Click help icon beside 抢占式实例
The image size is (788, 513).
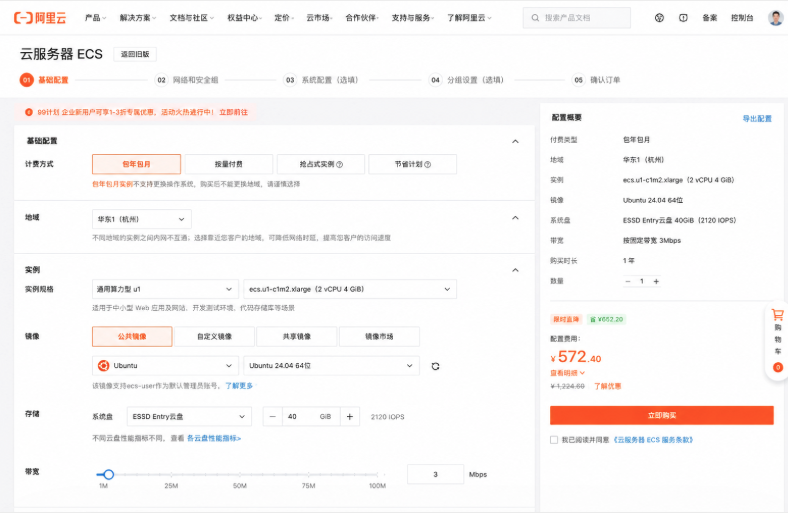[x=340, y=164]
